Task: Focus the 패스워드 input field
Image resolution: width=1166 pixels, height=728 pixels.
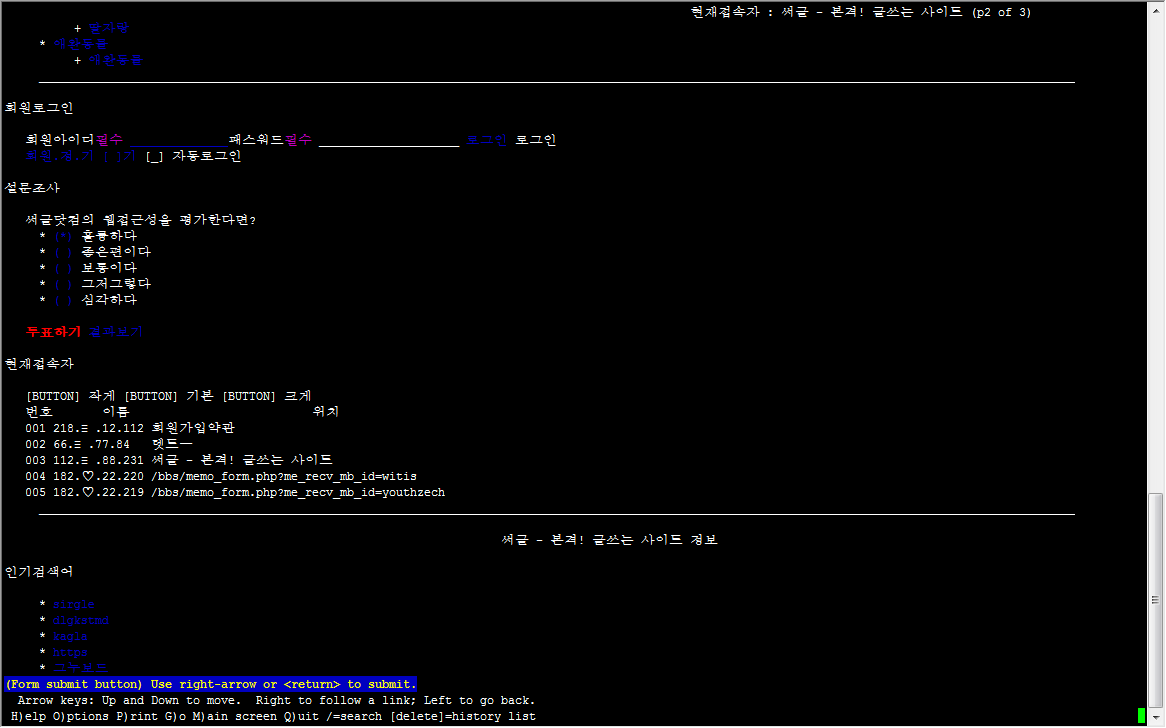Action: tap(389, 141)
